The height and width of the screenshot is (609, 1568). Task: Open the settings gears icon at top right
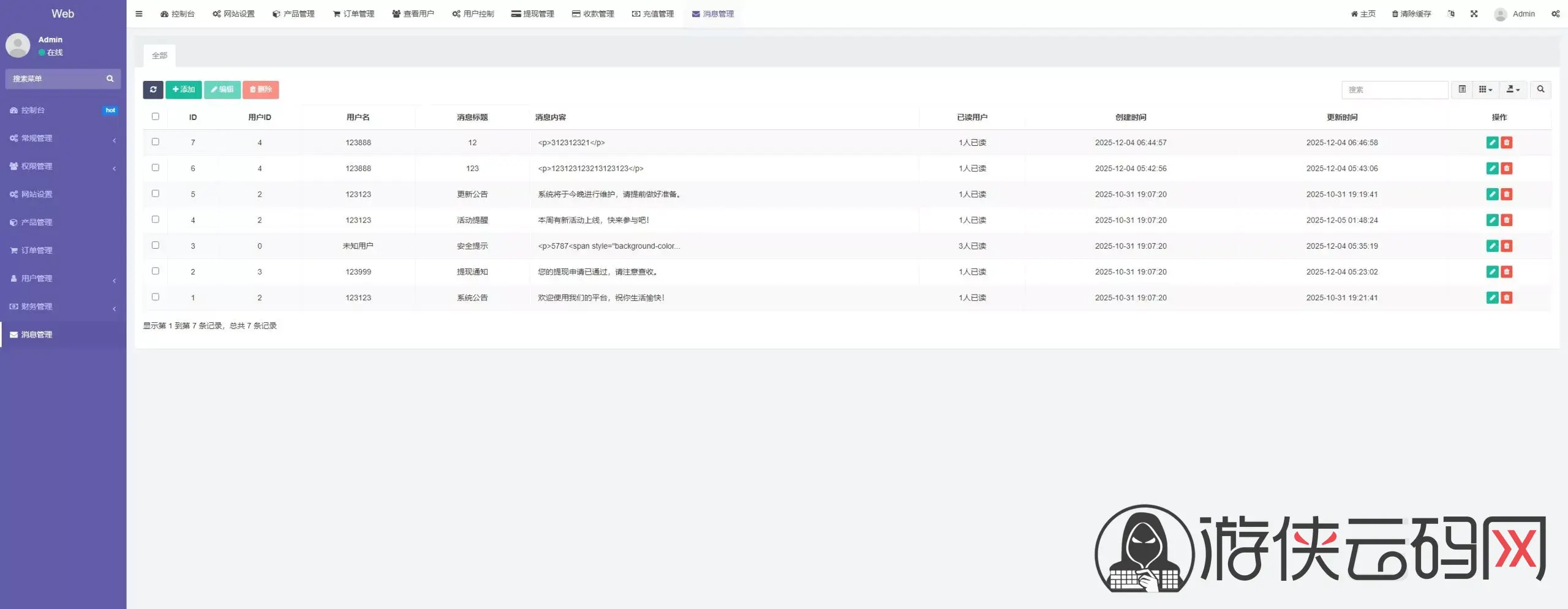click(x=1555, y=13)
